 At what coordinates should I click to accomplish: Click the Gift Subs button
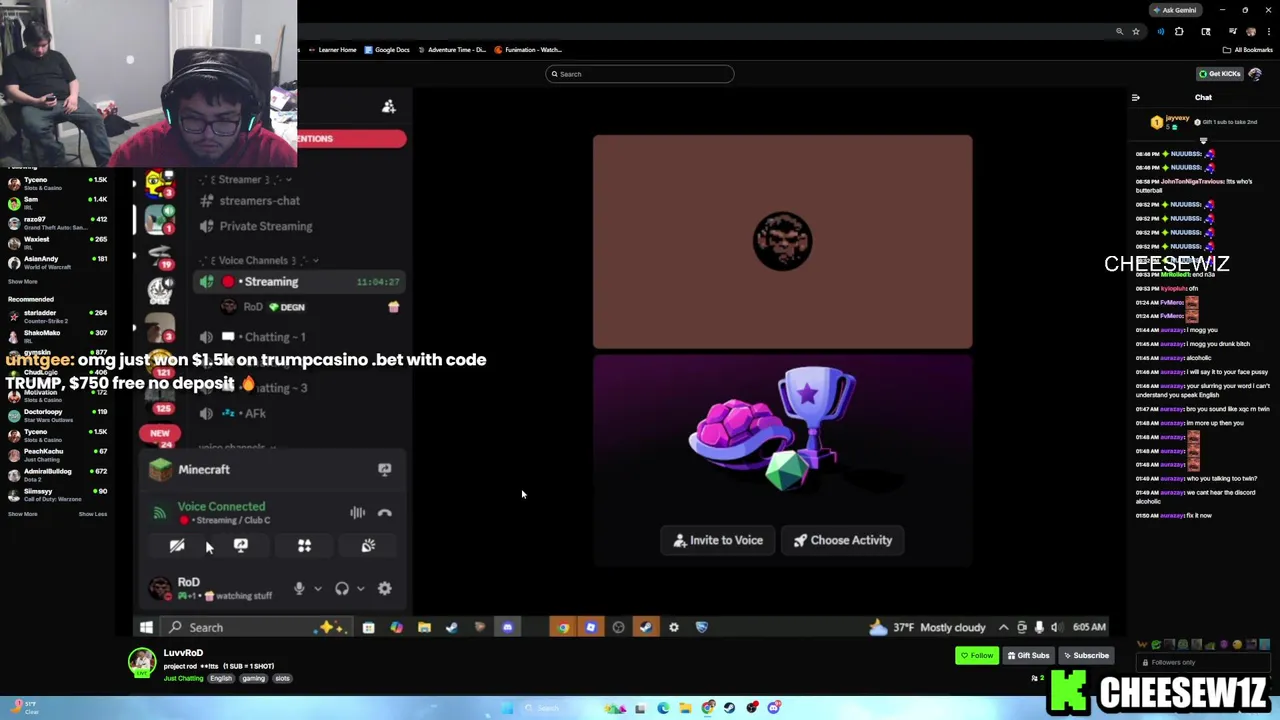[x=1028, y=656]
